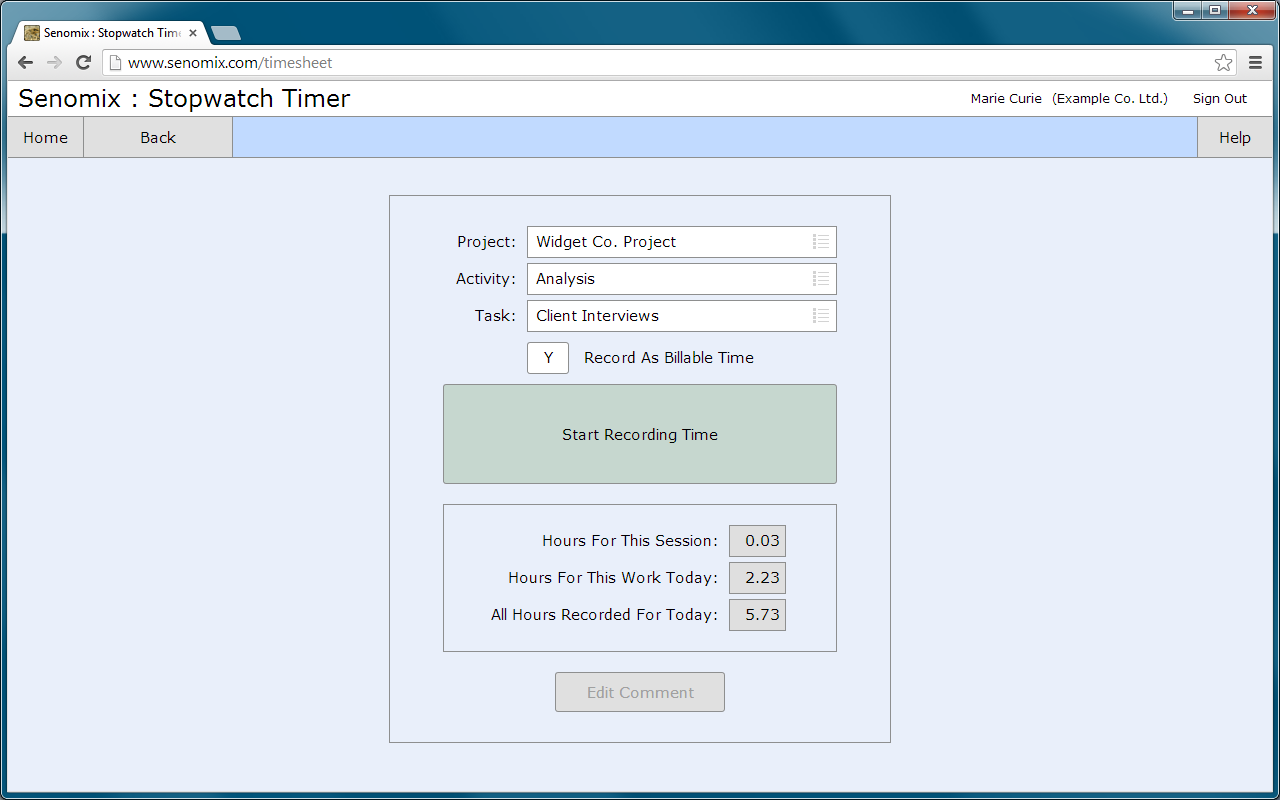The image size is (1280, 800).
Task: Bookmark this page with the star icon
Action: pos(1224,63)
